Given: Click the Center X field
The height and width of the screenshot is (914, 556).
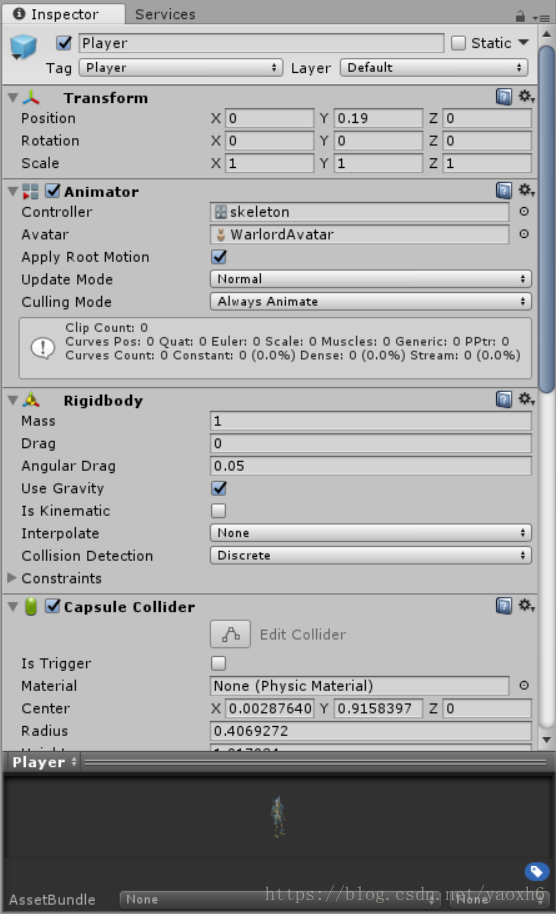Looking at the screenshot, I should [x=270, y=708].
